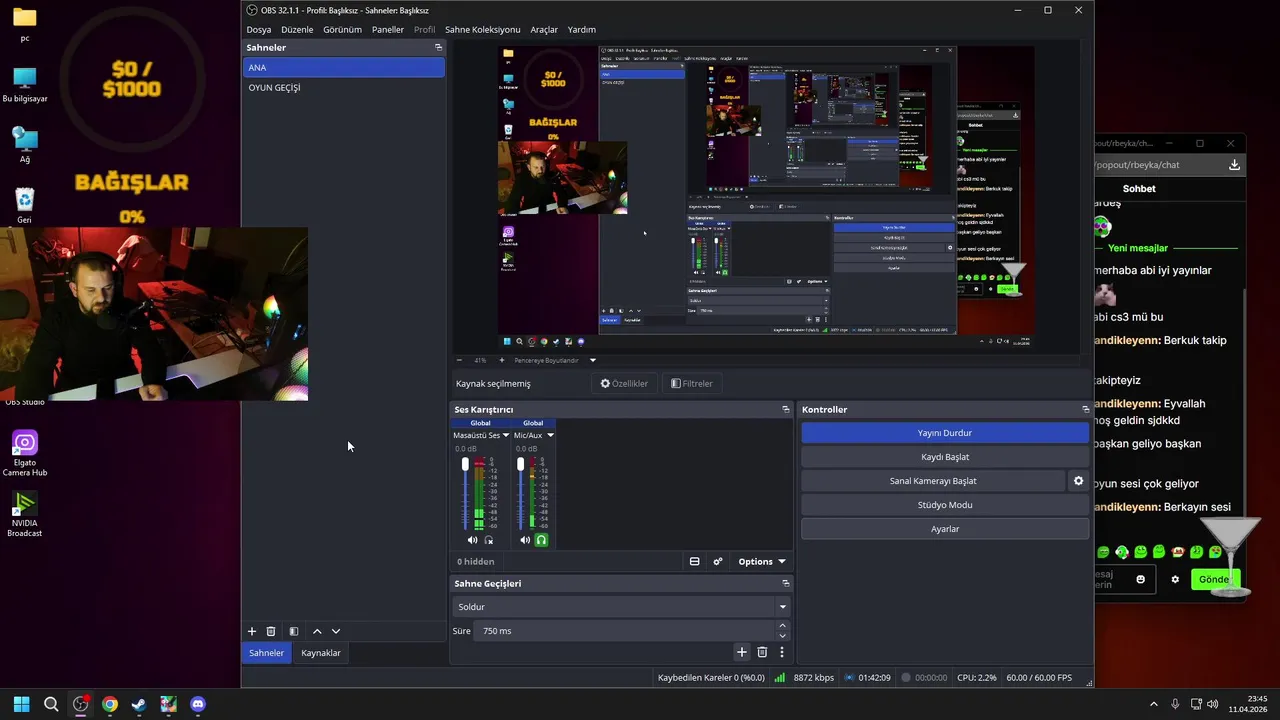Open Steam from the taskbar
Screen dimensions: 1280x720
[139, 704]
